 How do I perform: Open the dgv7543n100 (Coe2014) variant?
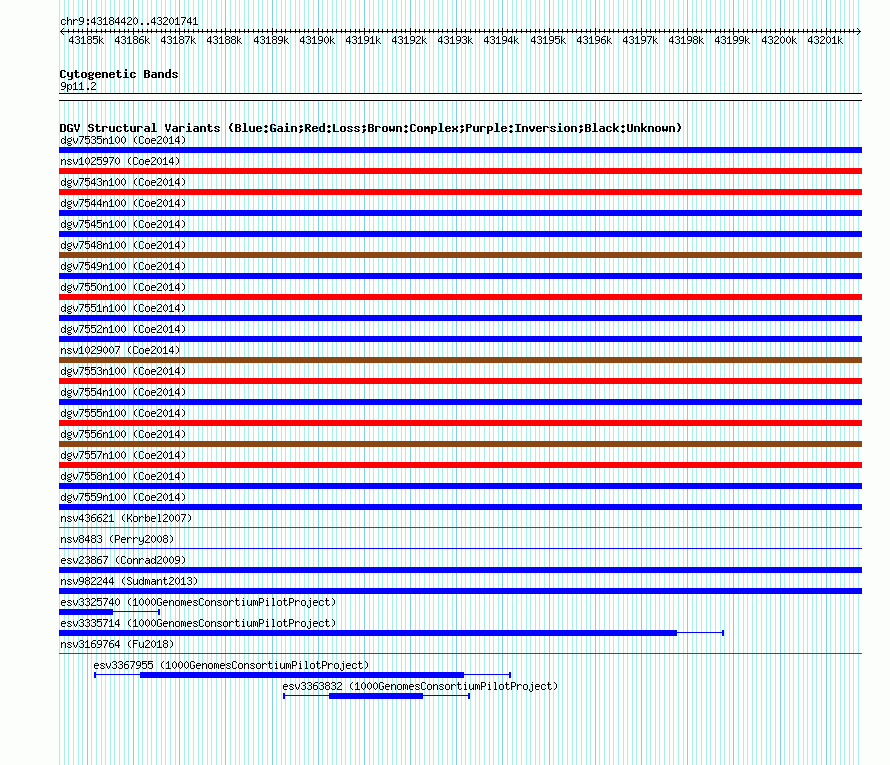click(x=123, y=182)
